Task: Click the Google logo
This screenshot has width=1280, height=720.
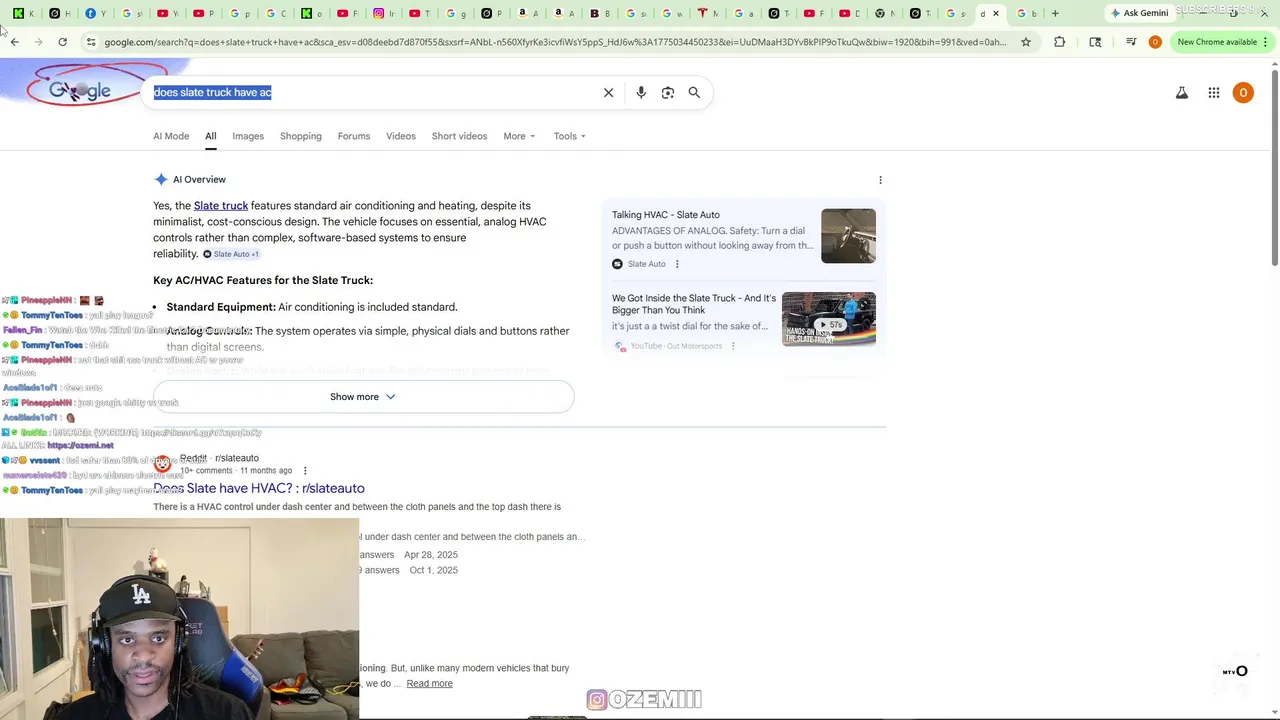Action: coord(80,91)
